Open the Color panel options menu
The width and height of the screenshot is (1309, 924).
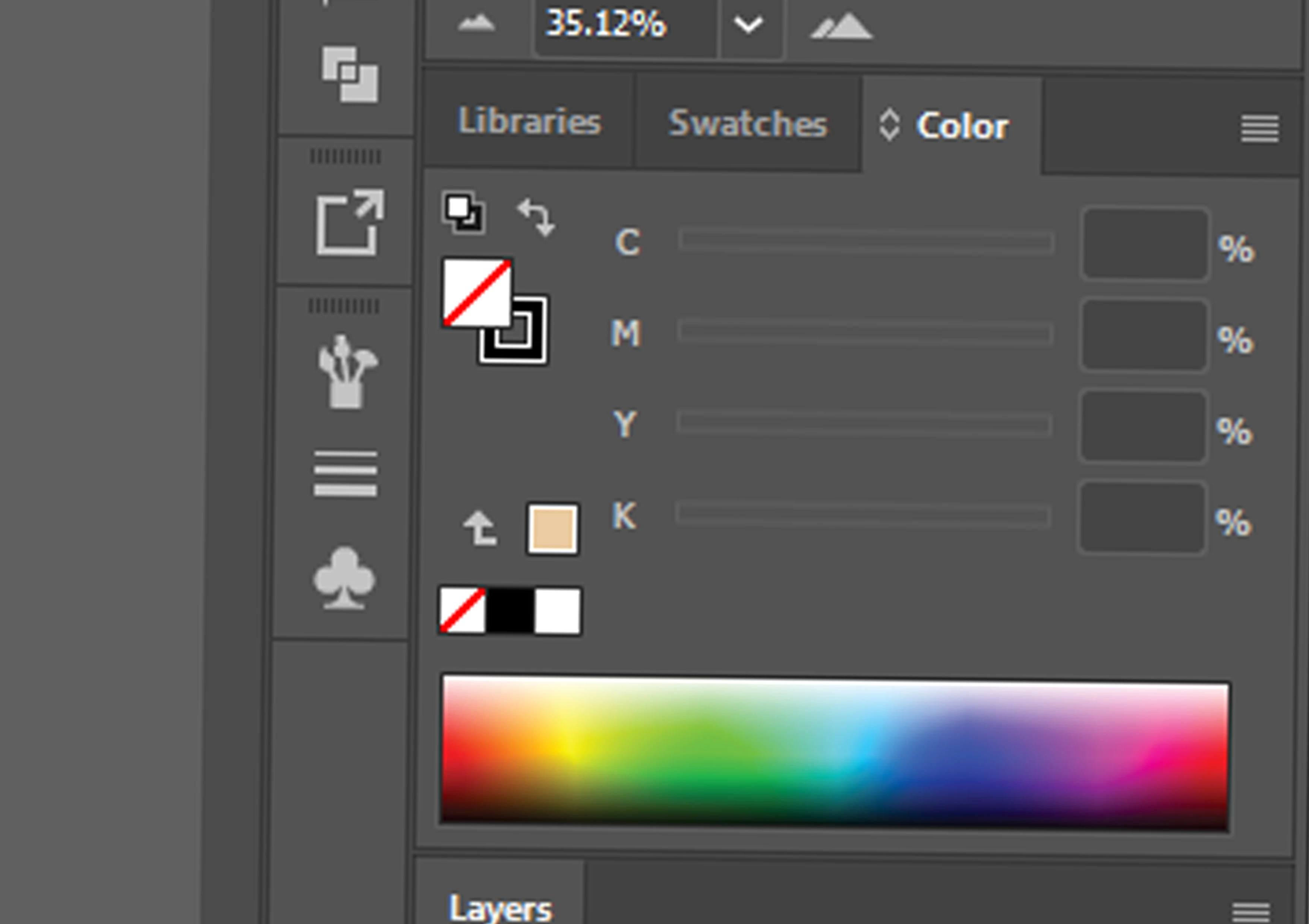[x=1259, y=129]
